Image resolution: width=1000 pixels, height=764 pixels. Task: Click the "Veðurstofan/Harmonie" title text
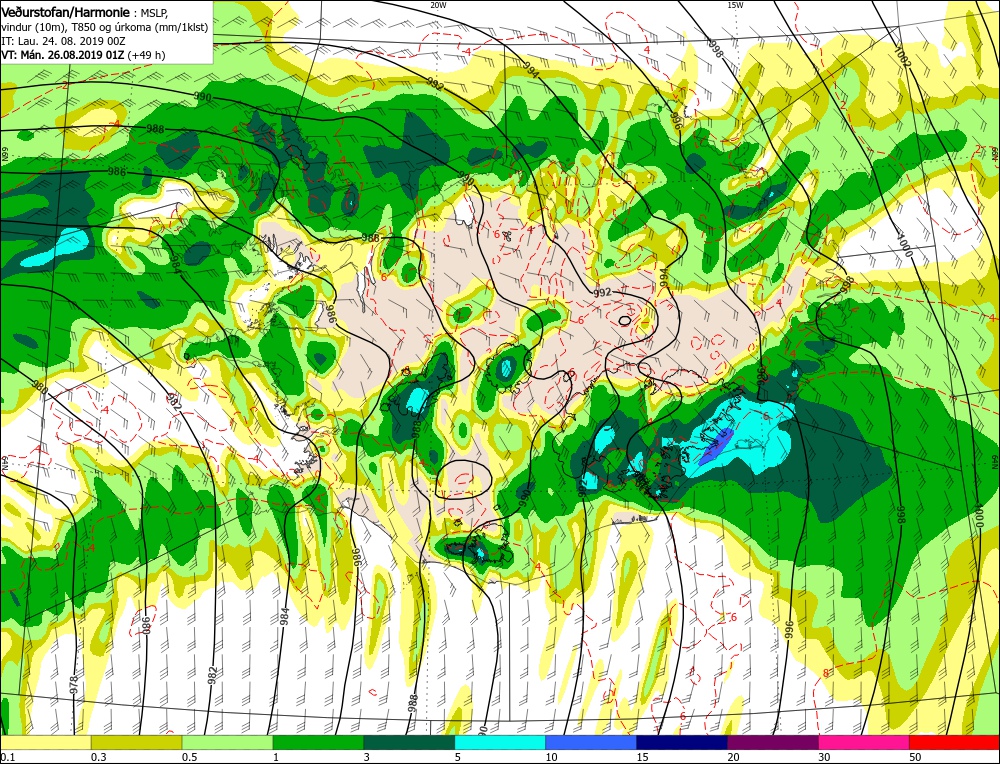[67, 12]
